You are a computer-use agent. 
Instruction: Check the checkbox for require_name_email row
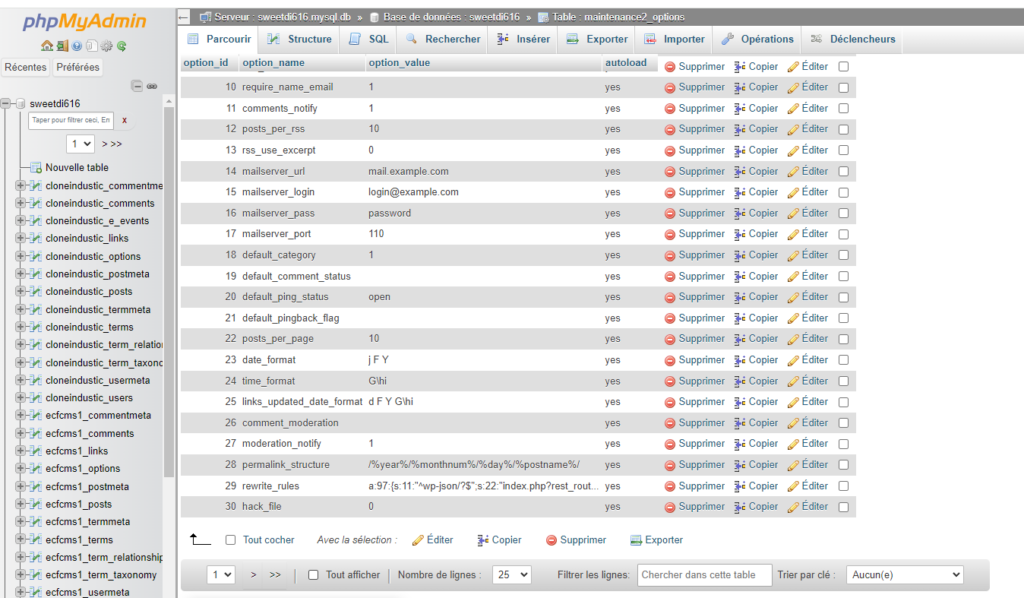coord(843,88)
